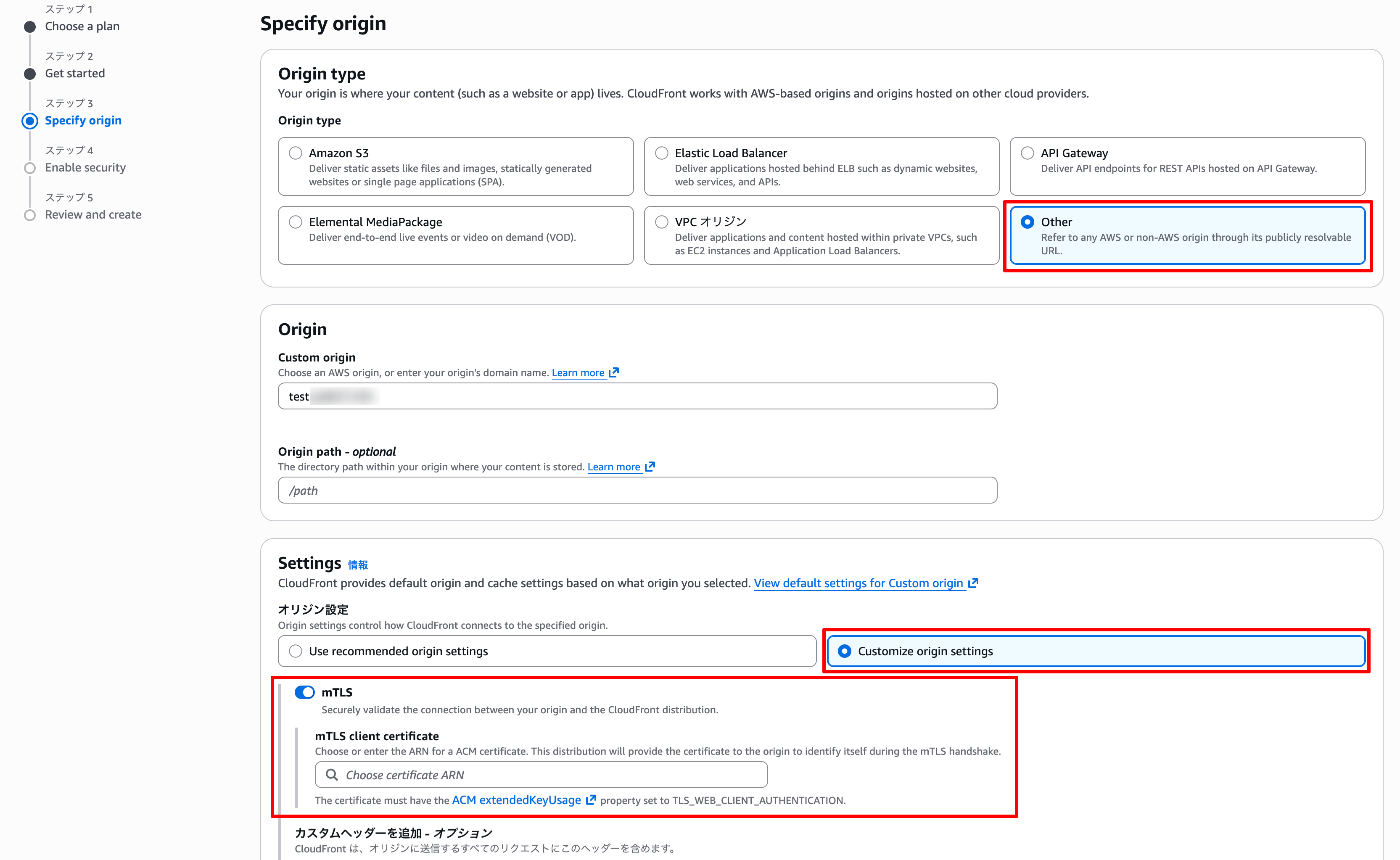Select the Amazon S3 origin type
The image size is (1400, 860).
coord(295,153)
